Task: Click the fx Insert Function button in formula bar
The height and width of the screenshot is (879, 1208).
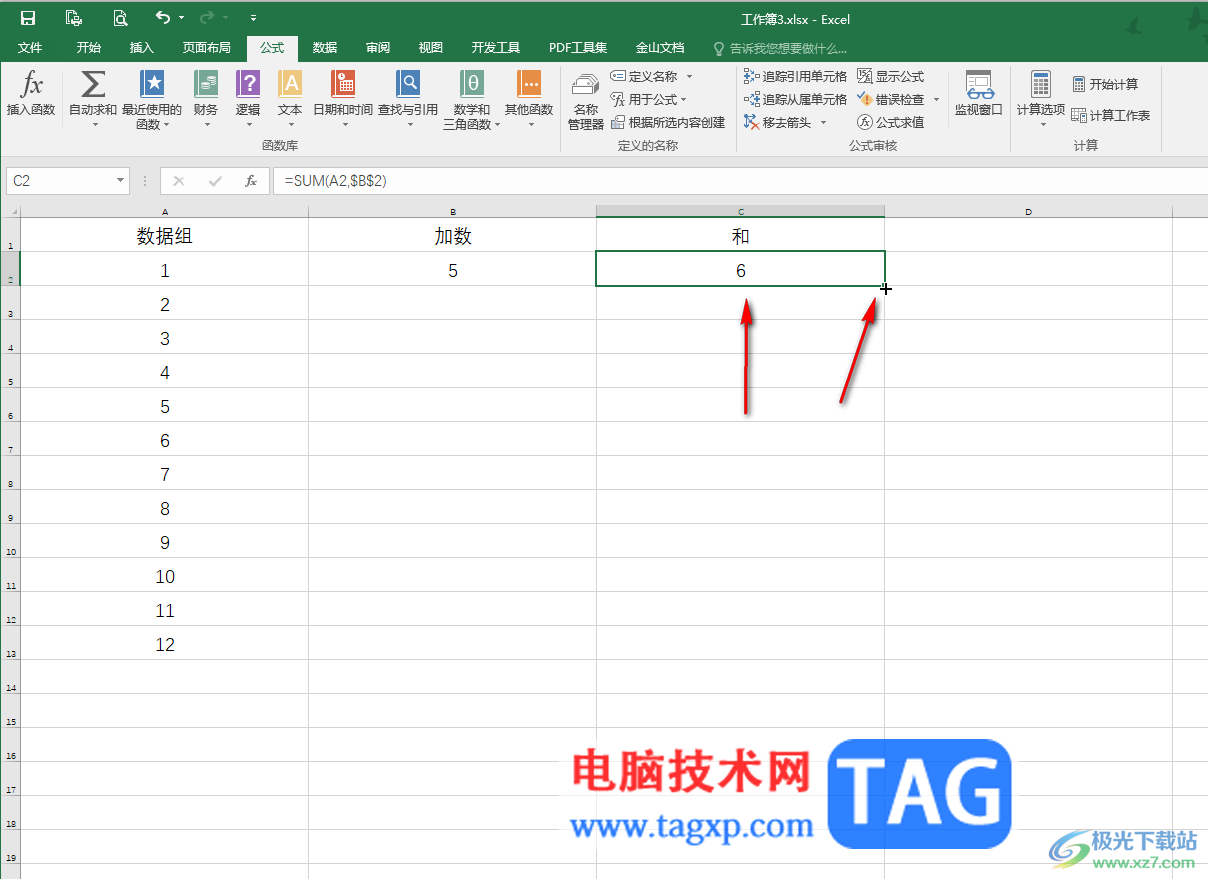Action: click(251, 181)
